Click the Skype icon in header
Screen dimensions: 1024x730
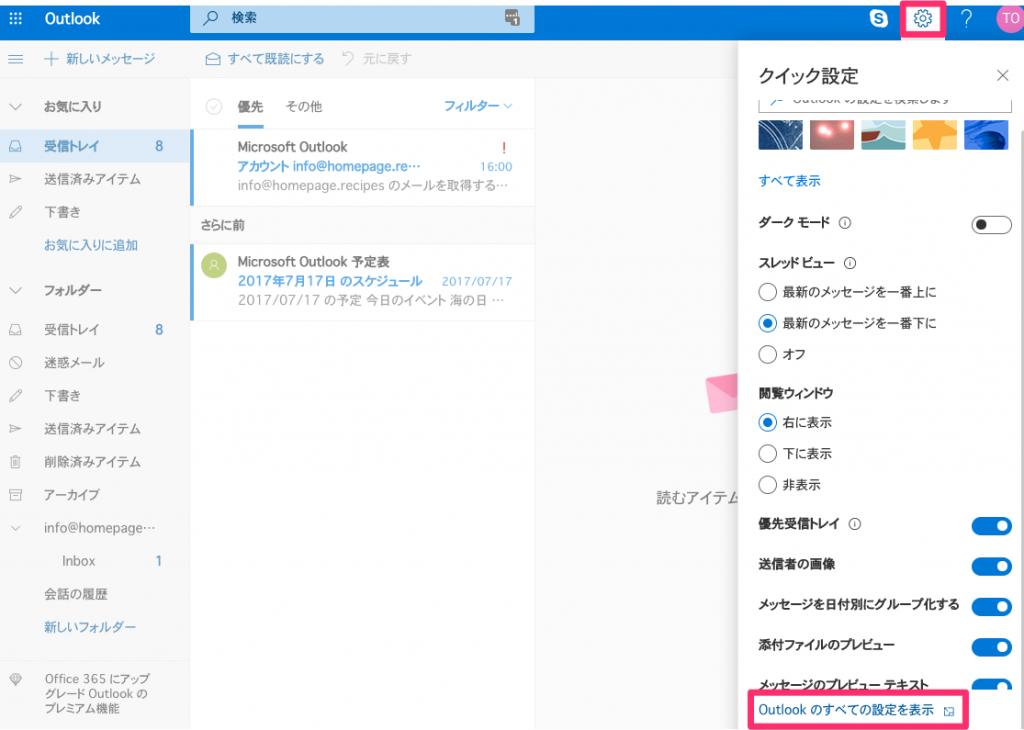click(x=879, y=18)
